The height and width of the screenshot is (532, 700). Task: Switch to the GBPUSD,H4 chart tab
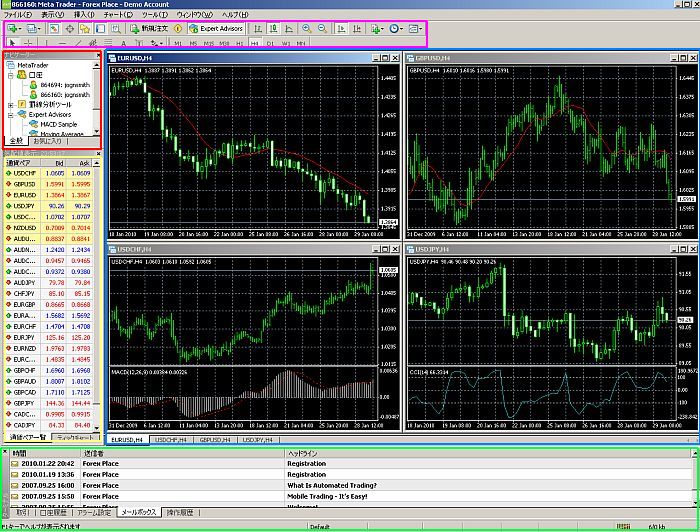coord(215,440)
